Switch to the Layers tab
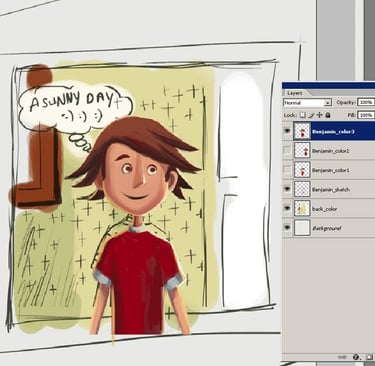This screenshot has width=375, height=366. point(295,93)
